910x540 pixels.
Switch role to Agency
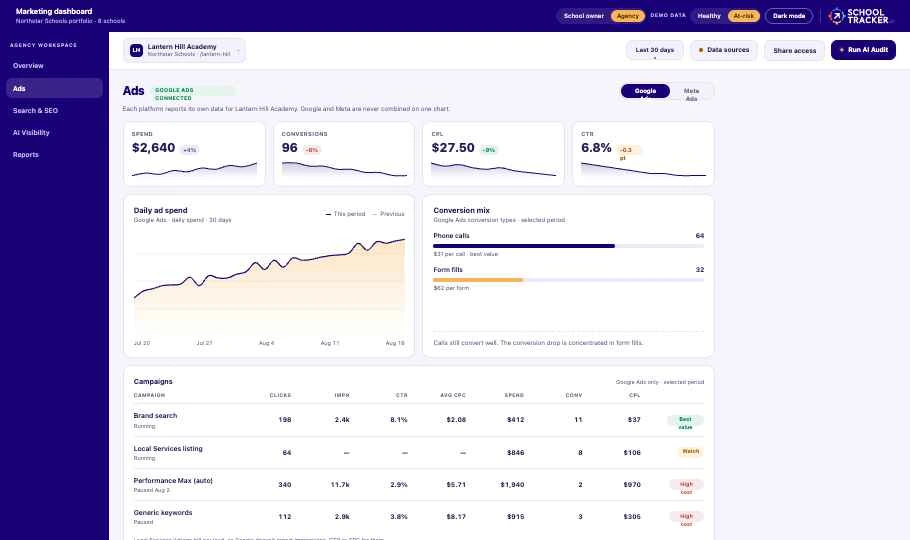627,16
